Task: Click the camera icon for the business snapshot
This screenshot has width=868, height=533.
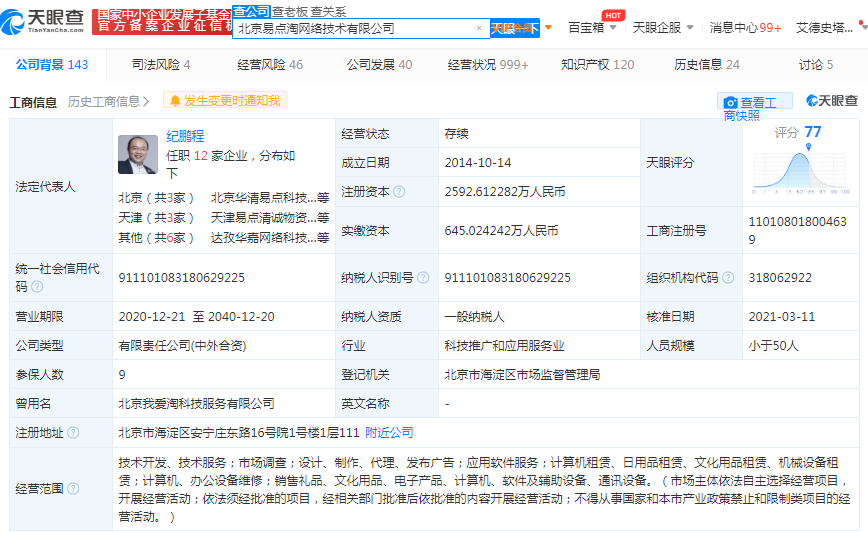Action: (731, 102)
